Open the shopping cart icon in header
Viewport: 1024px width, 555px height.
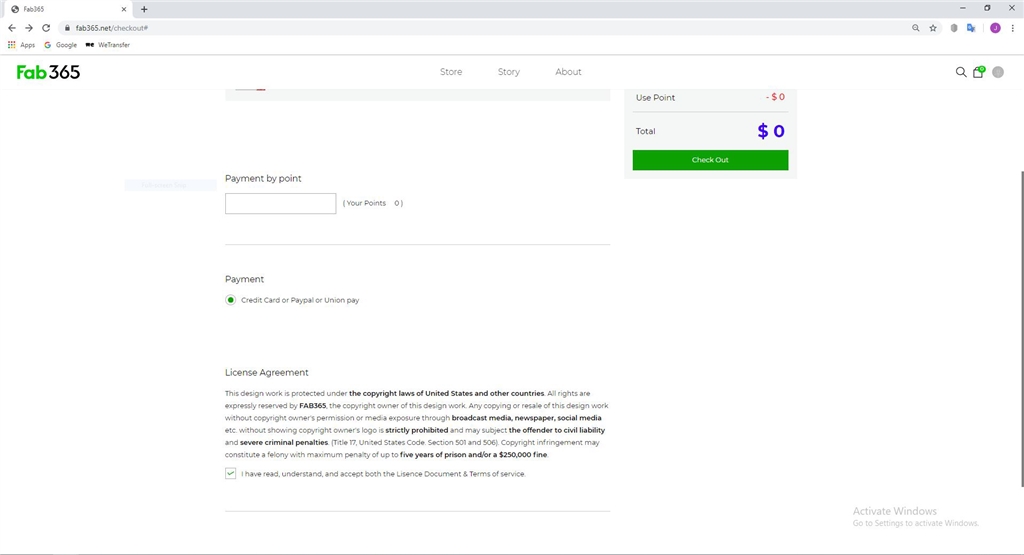point(978,72)
